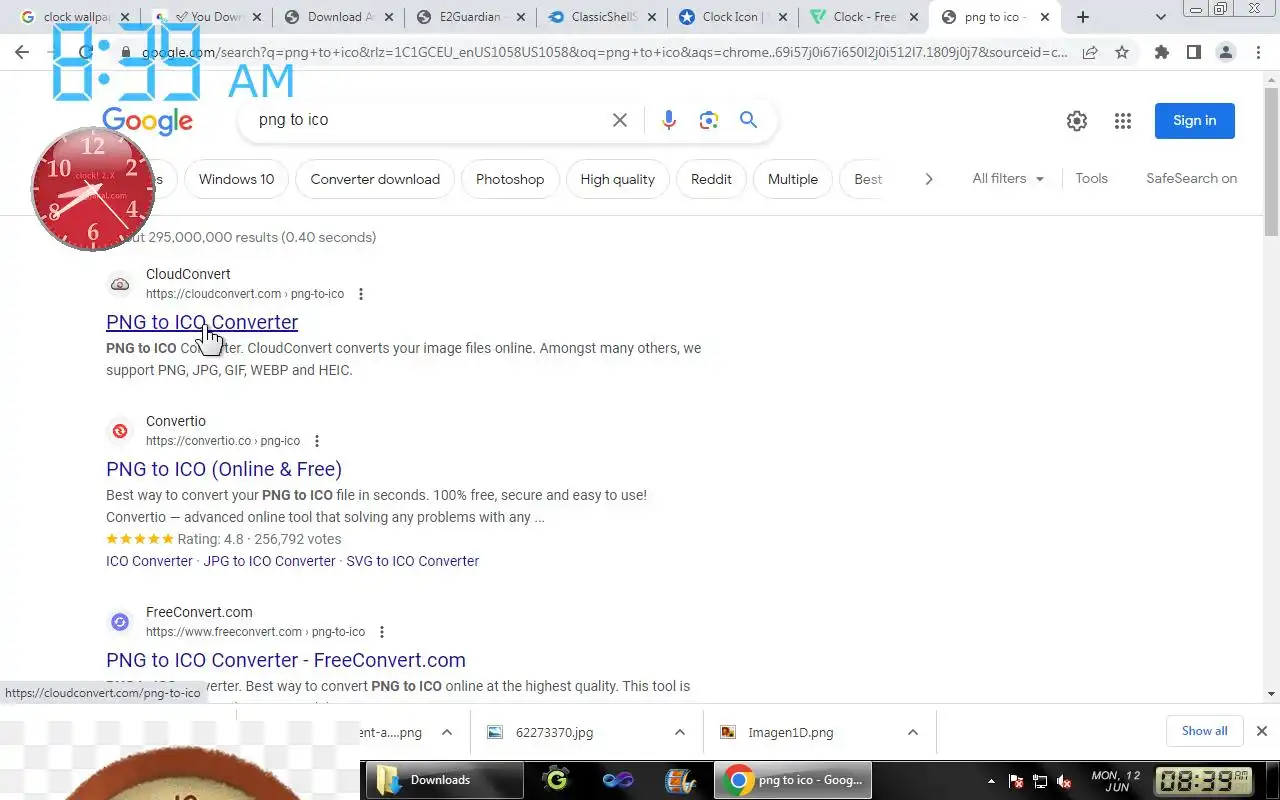Open the search Tools option
The width and height of the screenshot is (1280, 800).
click(1091, 178)
